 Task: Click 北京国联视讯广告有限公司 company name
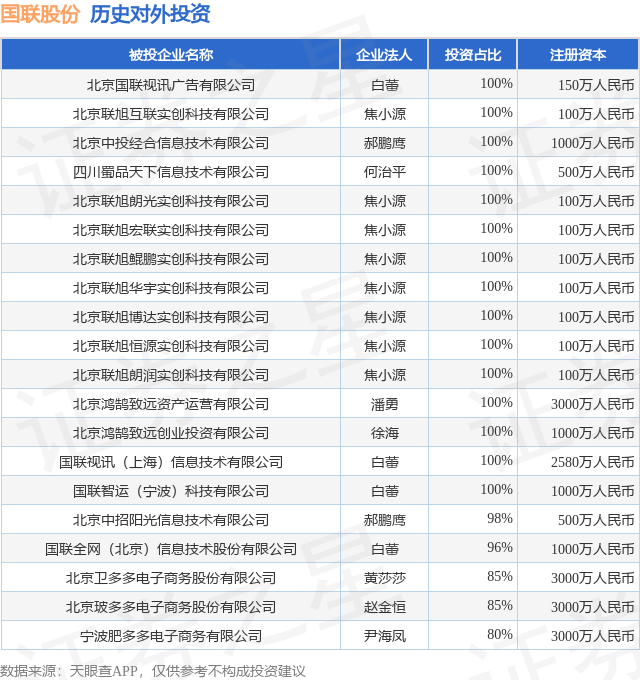171,85
